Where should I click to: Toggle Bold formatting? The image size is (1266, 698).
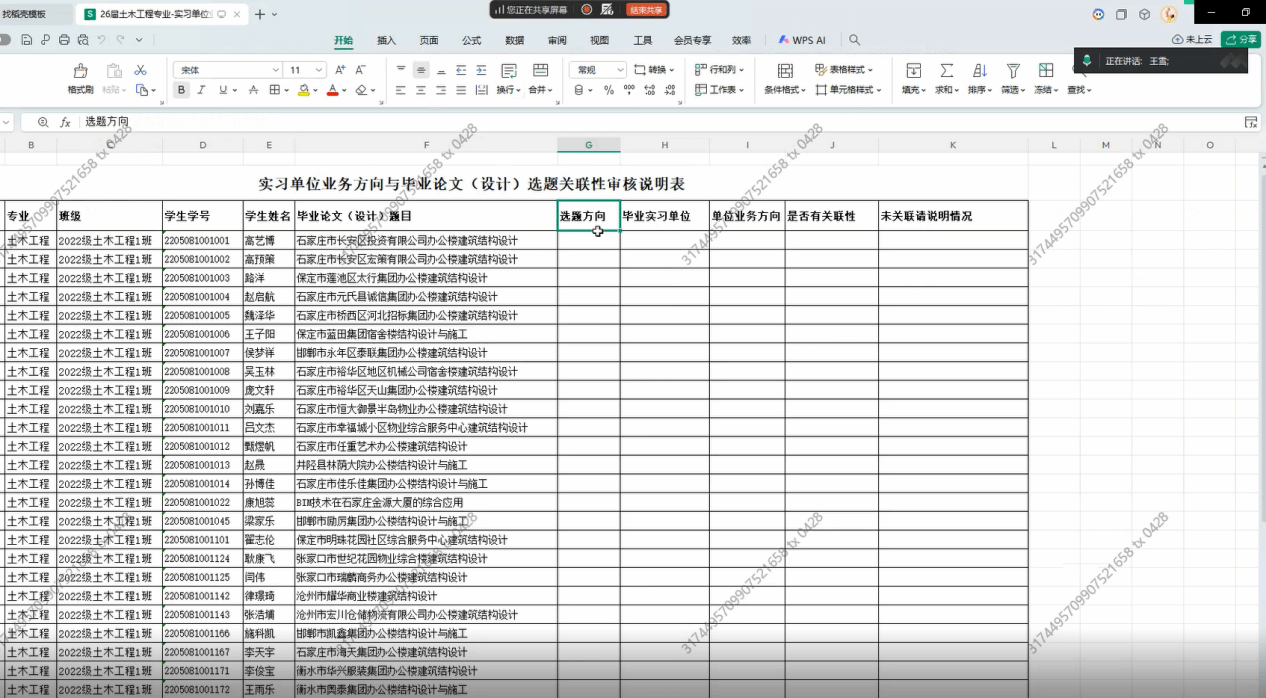(x=181, y=90)
